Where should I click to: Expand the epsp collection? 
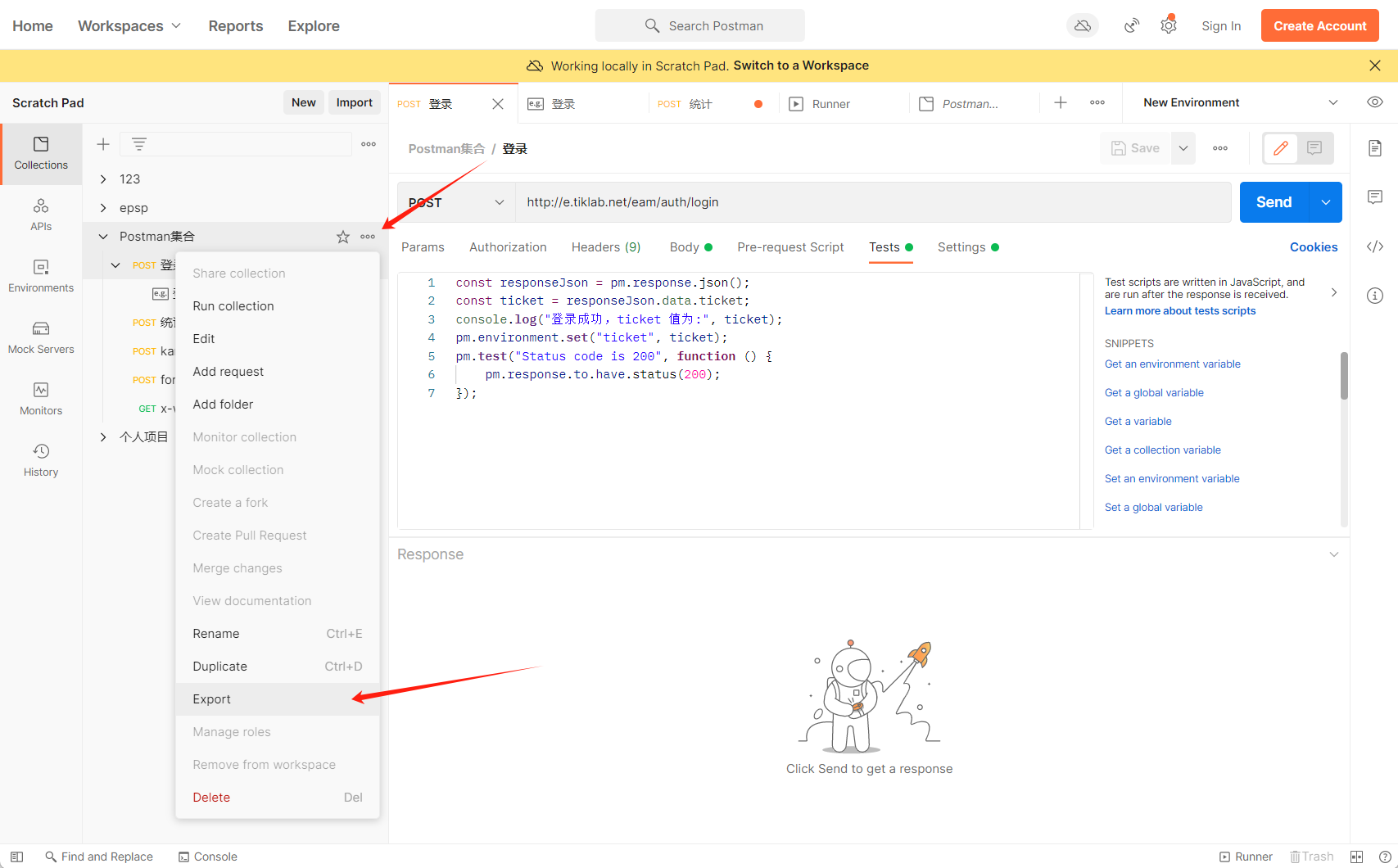103,208
